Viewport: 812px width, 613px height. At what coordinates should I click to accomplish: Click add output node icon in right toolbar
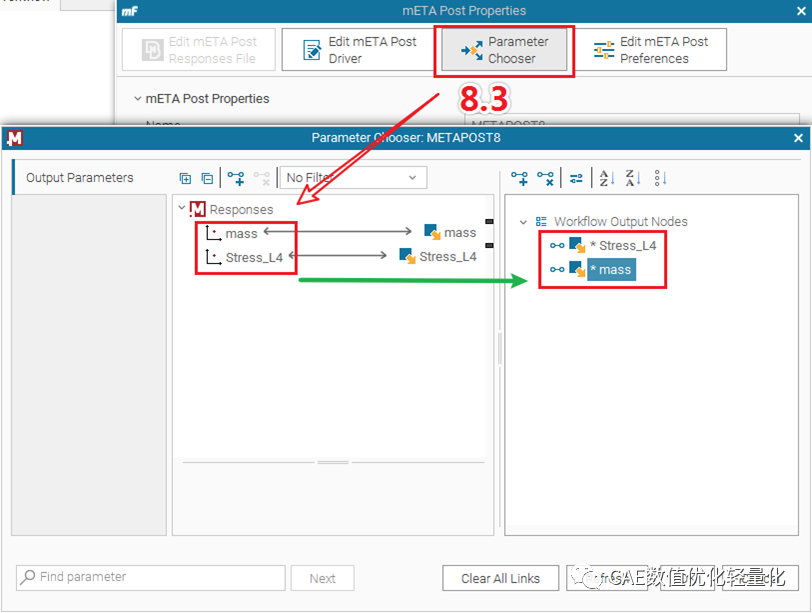pyautogui.click(x=519, y=179)
